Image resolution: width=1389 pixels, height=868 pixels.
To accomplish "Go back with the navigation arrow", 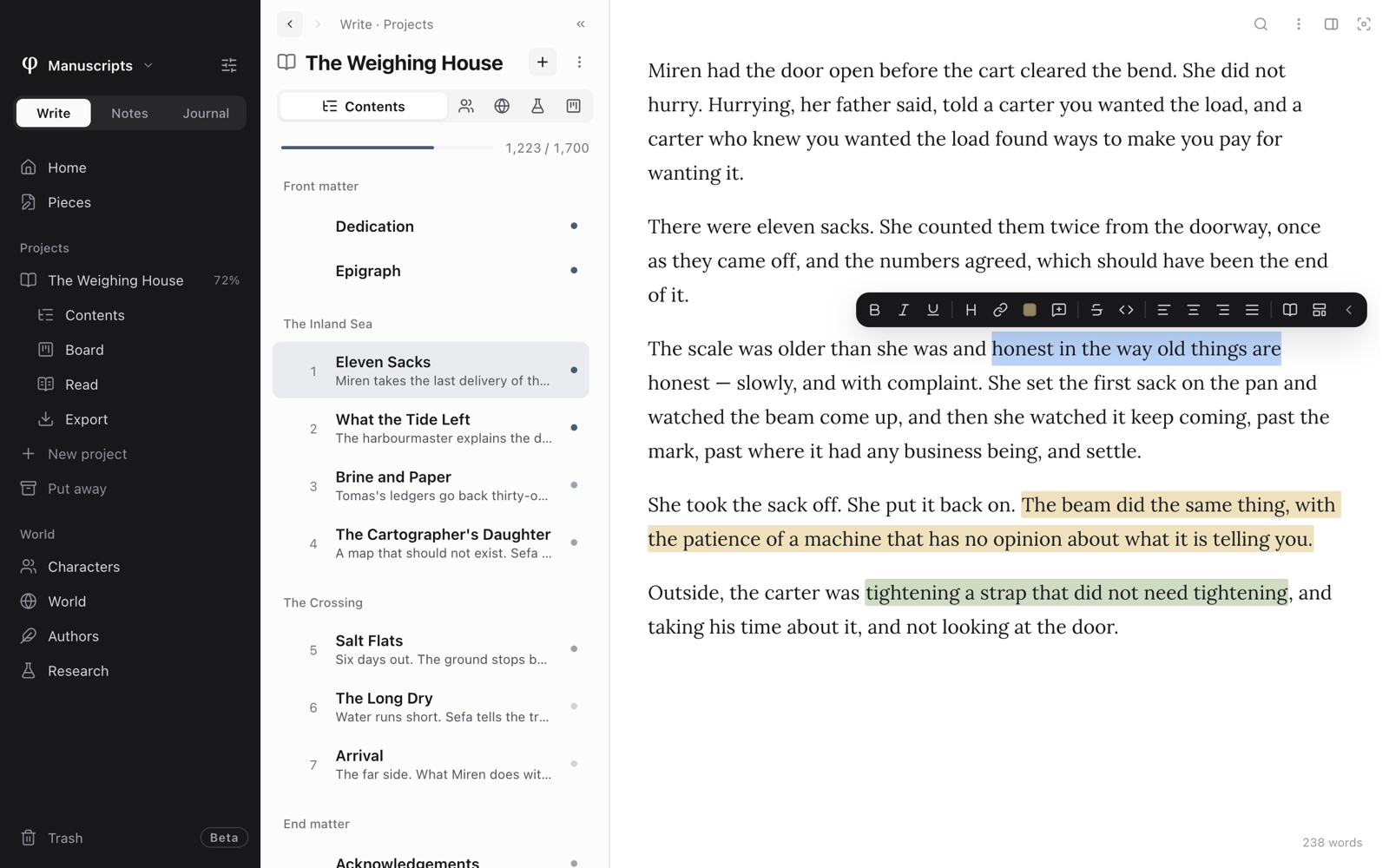I will (290, 24).
